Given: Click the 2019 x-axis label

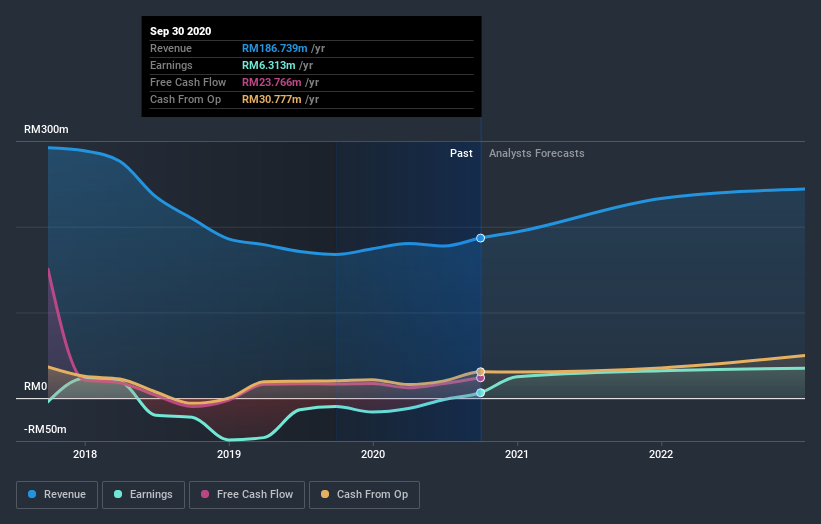Looking at the screenshot, I should pos(229,454).
